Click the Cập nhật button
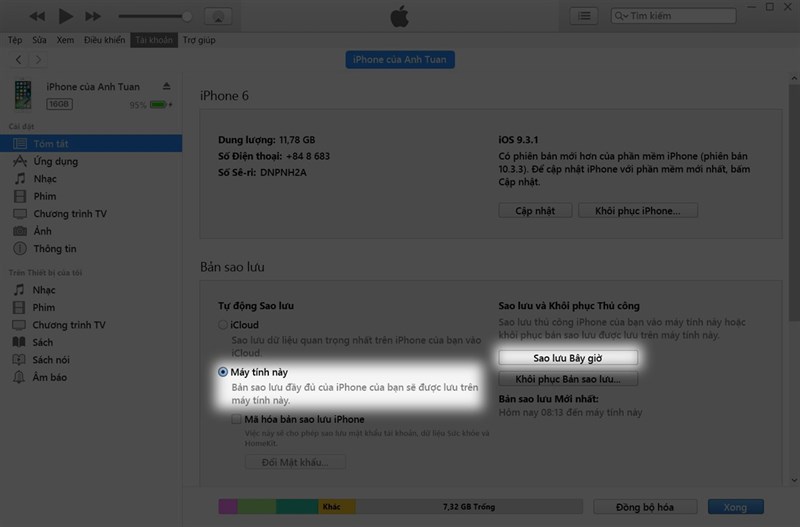 (x=535, y=211)
